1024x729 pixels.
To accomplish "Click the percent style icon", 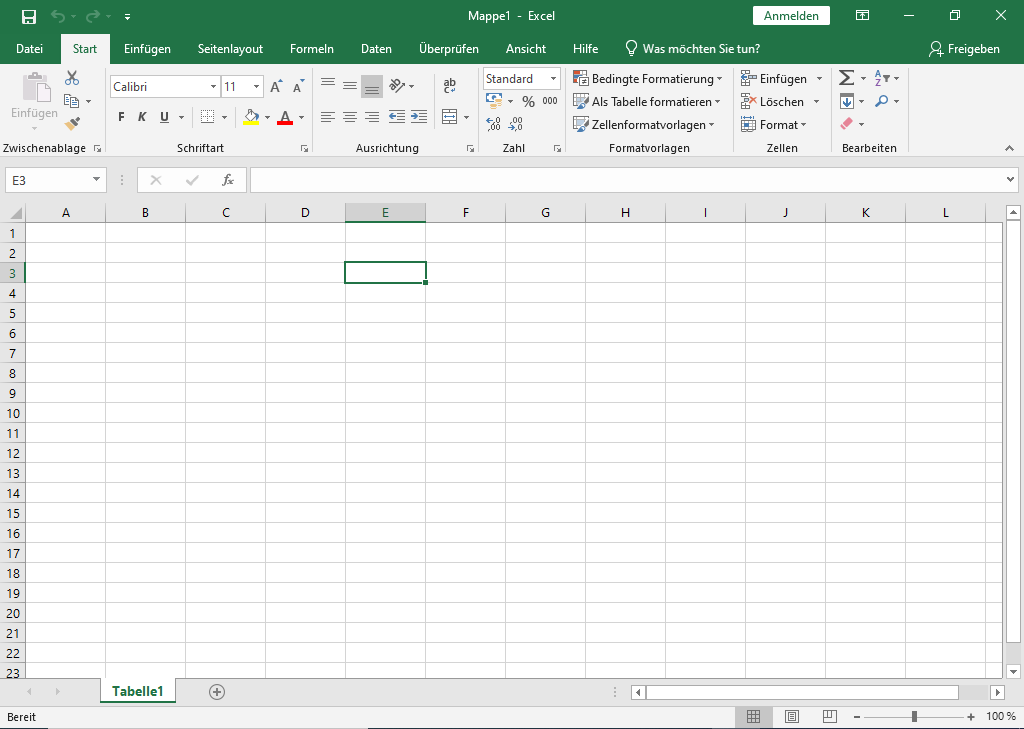I will pyautogui.click(x=528, y=101).
